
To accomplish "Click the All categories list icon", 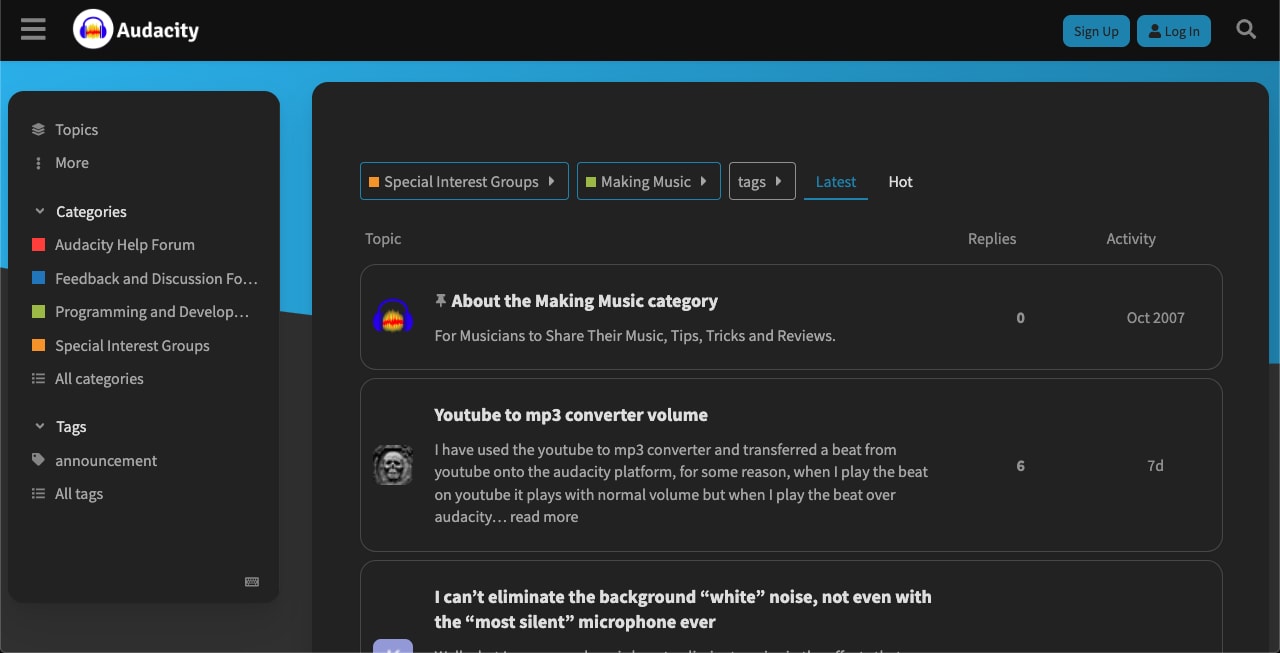I will [x=38, y=379].
